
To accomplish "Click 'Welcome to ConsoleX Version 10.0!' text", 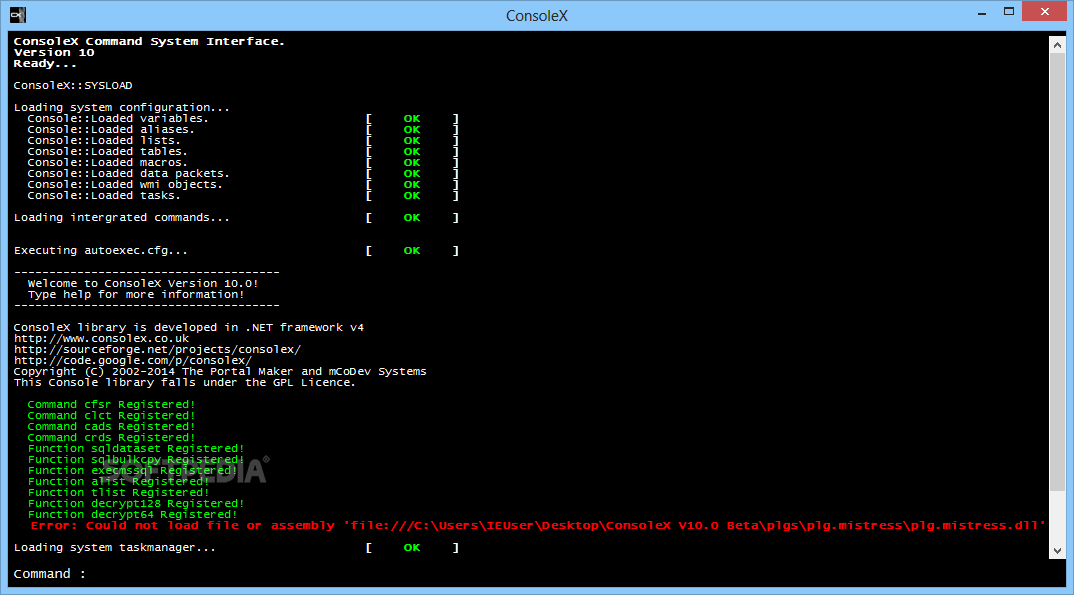I will (143, 283).
